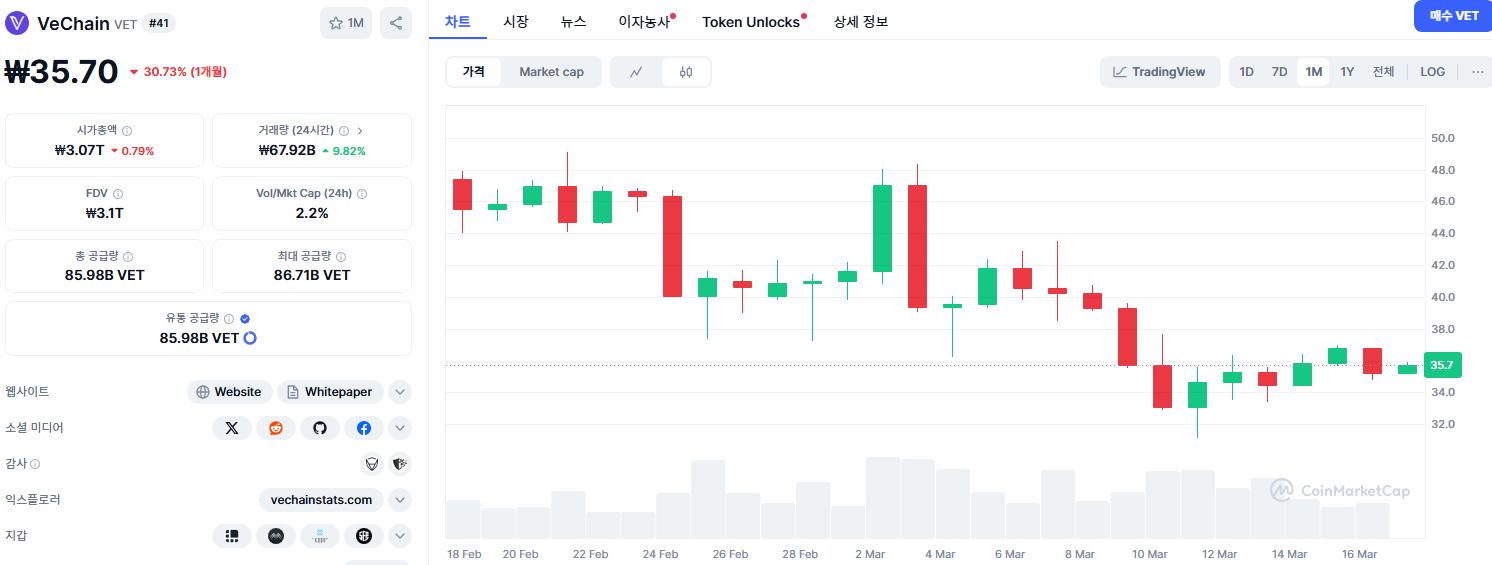Viewport: 1492px width, 565px height.
Task: Open VeChain's X (Twitter) profile
Action: [232, 428]
